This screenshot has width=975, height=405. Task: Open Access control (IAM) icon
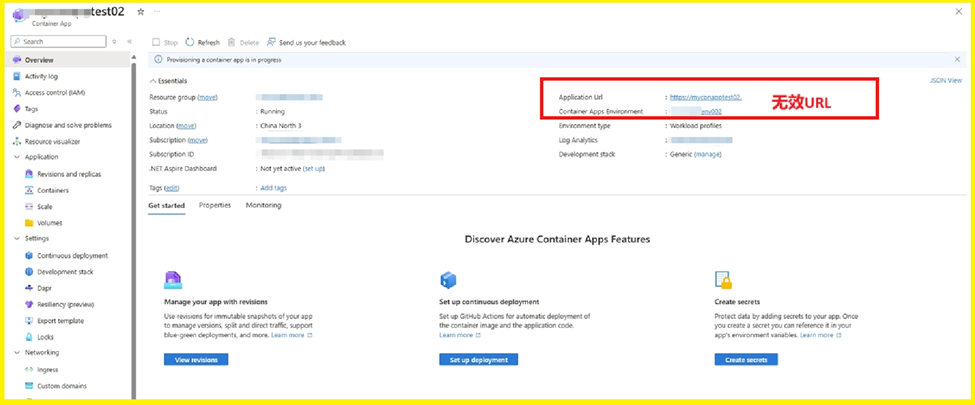pos(17,92)
